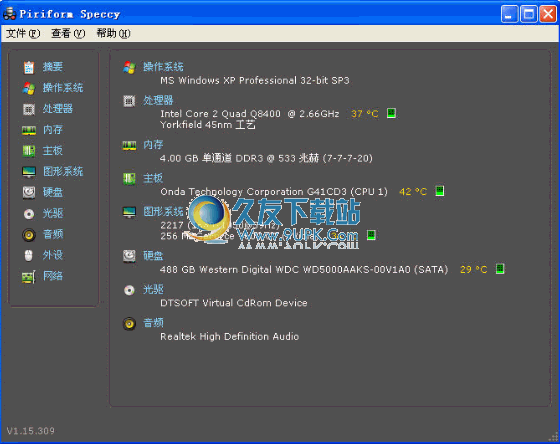Screen dimensions: 560x444
Task: Open 处理器 heading link in main panel
Action: (158, 100)
